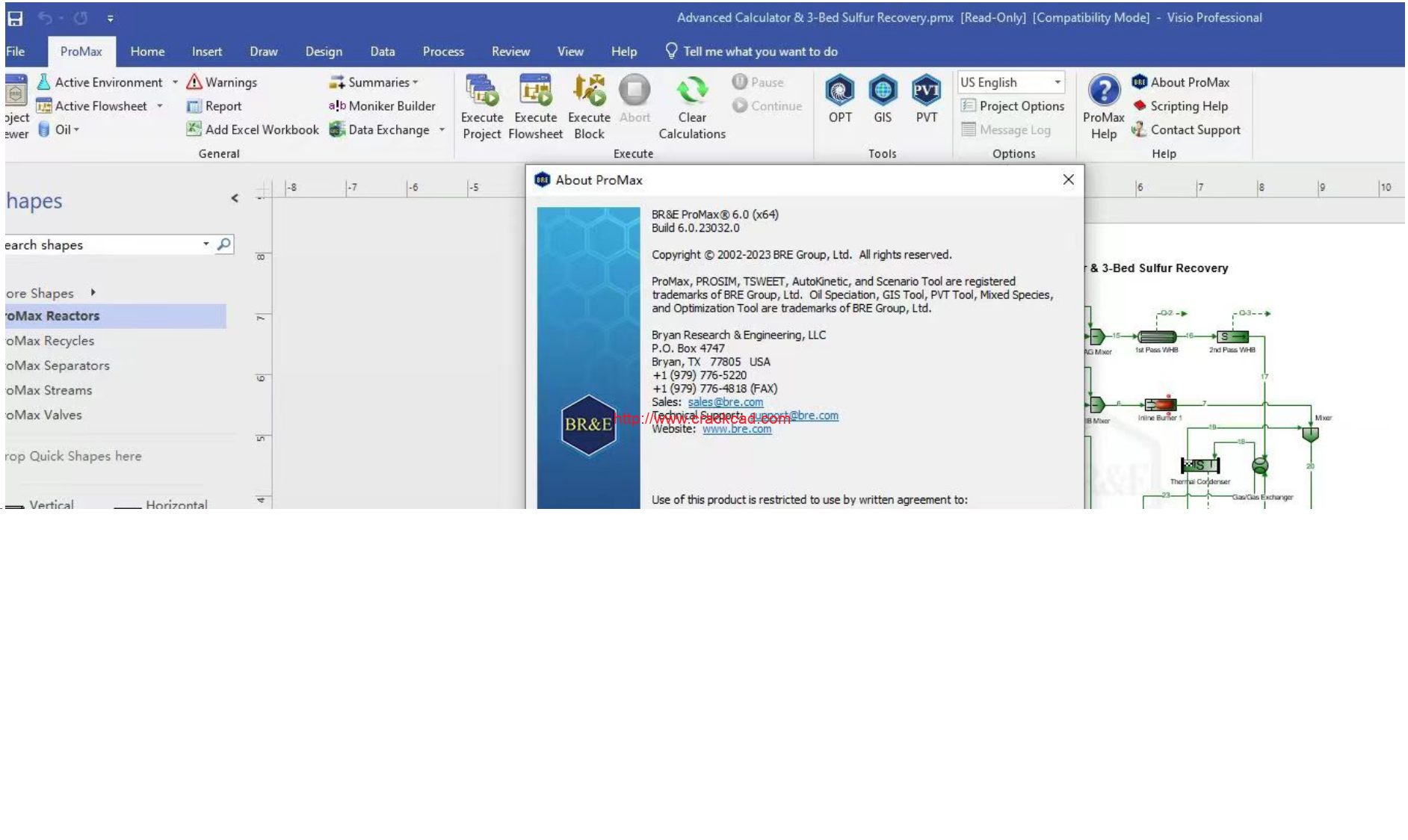Click the search shapes magnifier icon
The width and height of the screenshot is (1408, 840).
(223, 244)
